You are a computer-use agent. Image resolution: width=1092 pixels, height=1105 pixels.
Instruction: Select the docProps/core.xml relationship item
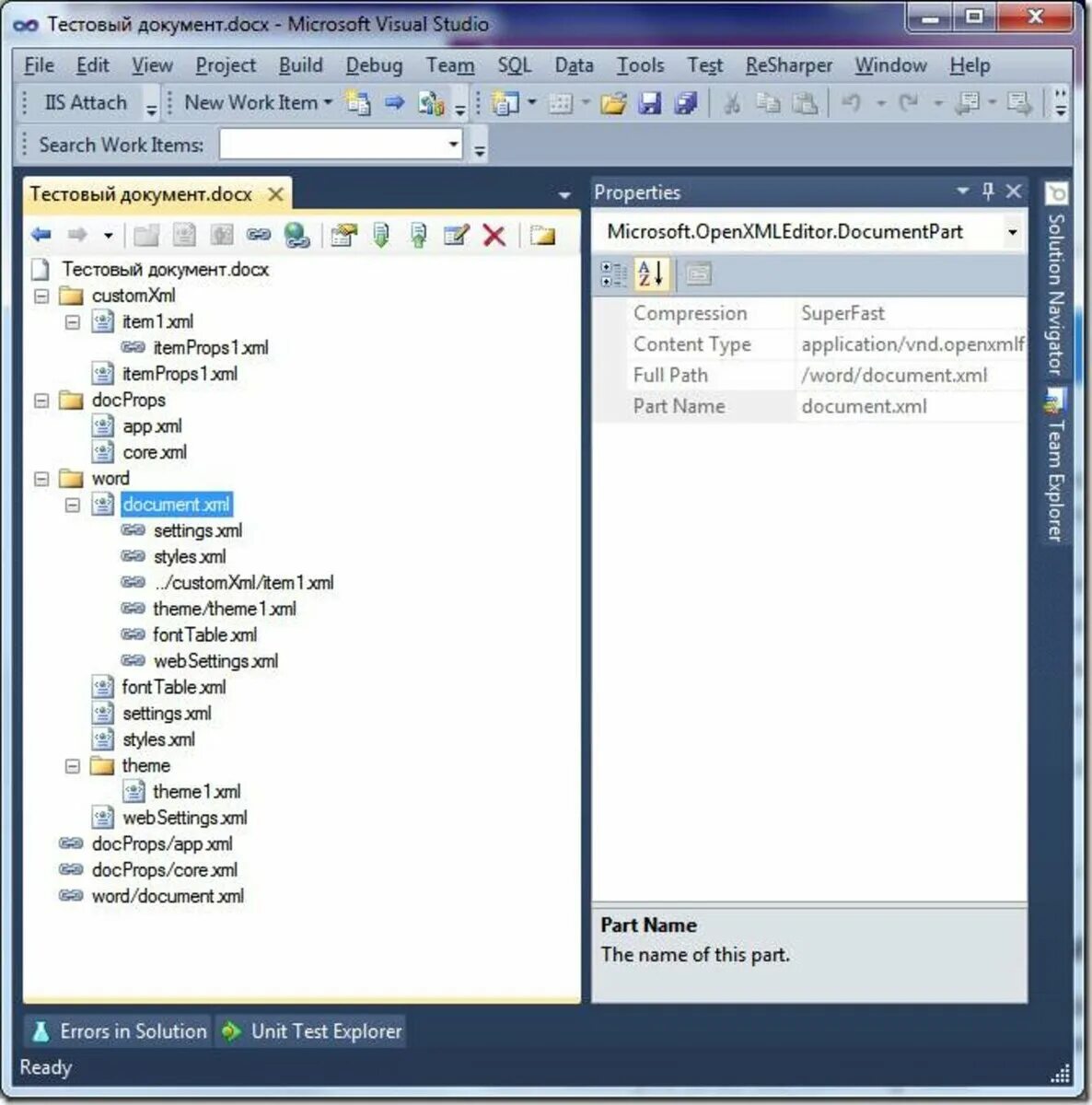pyautogui.click(x=165, y=870)
